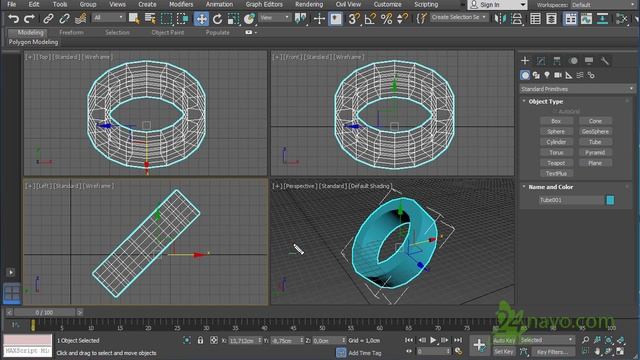Toggle the Percent Snap icon
Screen dimensions: 640x360
386,19
